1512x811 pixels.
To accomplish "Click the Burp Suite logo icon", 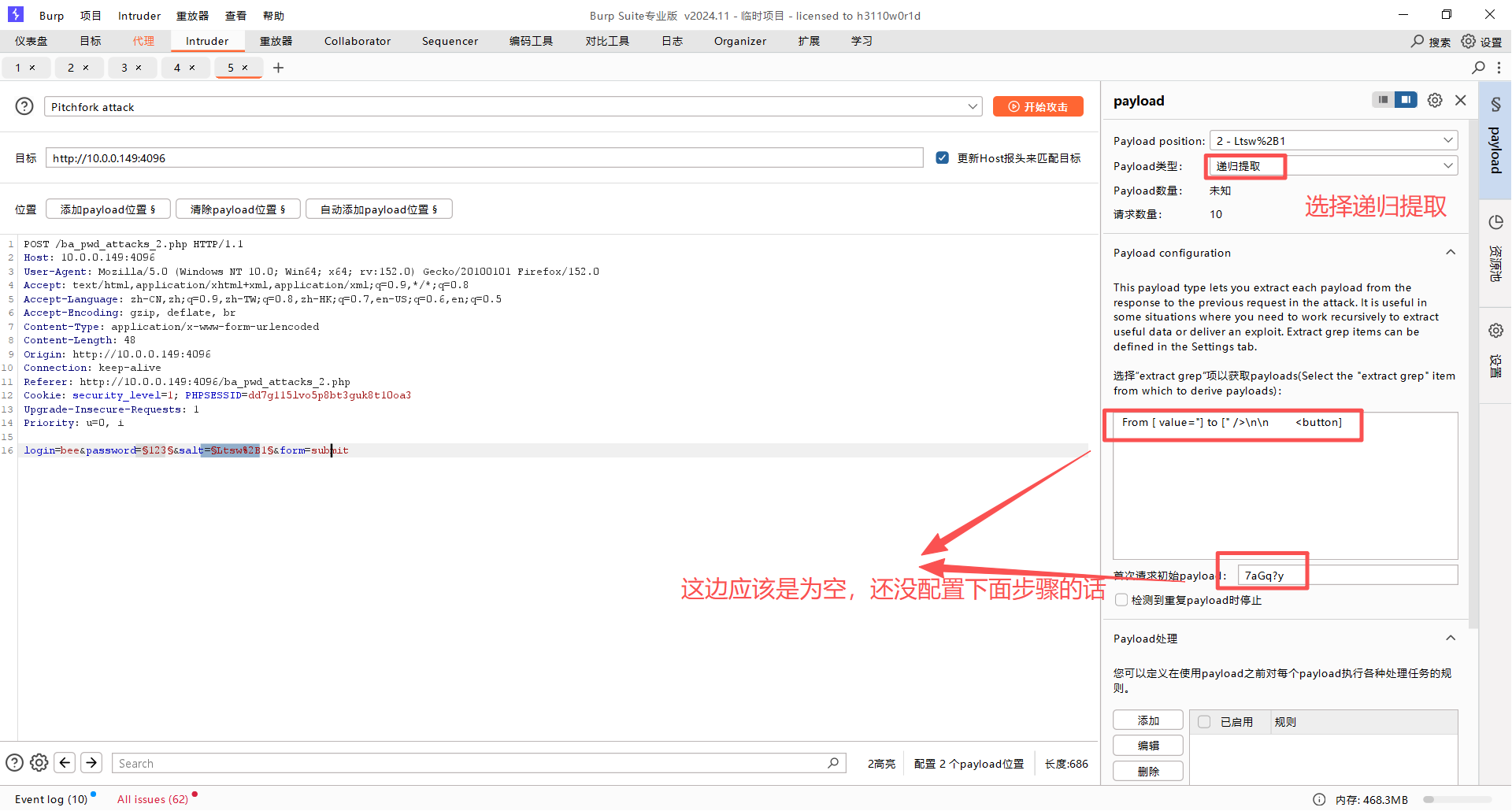I will coord(16,14).
